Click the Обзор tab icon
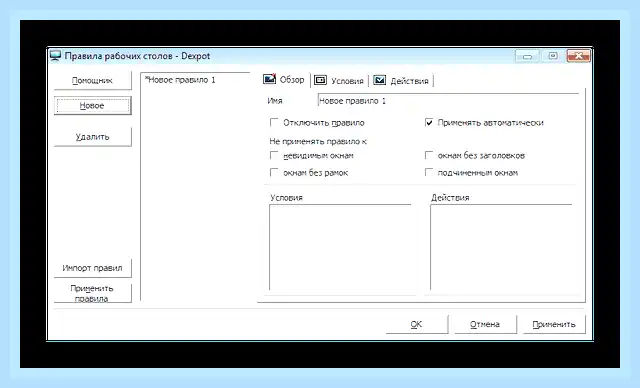 [269, 79]
